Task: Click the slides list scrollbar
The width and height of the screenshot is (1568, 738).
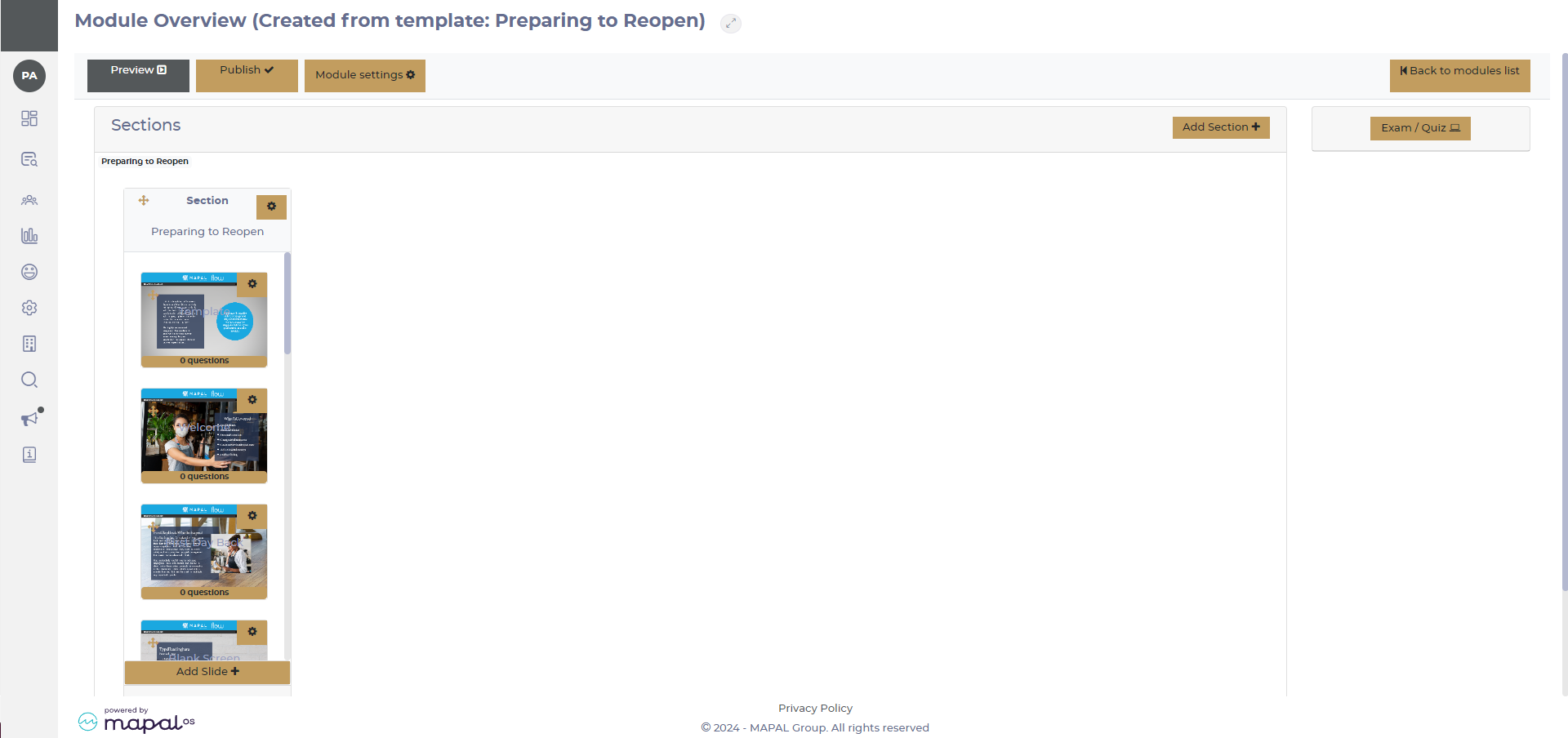Action: [x=287, y=304]
